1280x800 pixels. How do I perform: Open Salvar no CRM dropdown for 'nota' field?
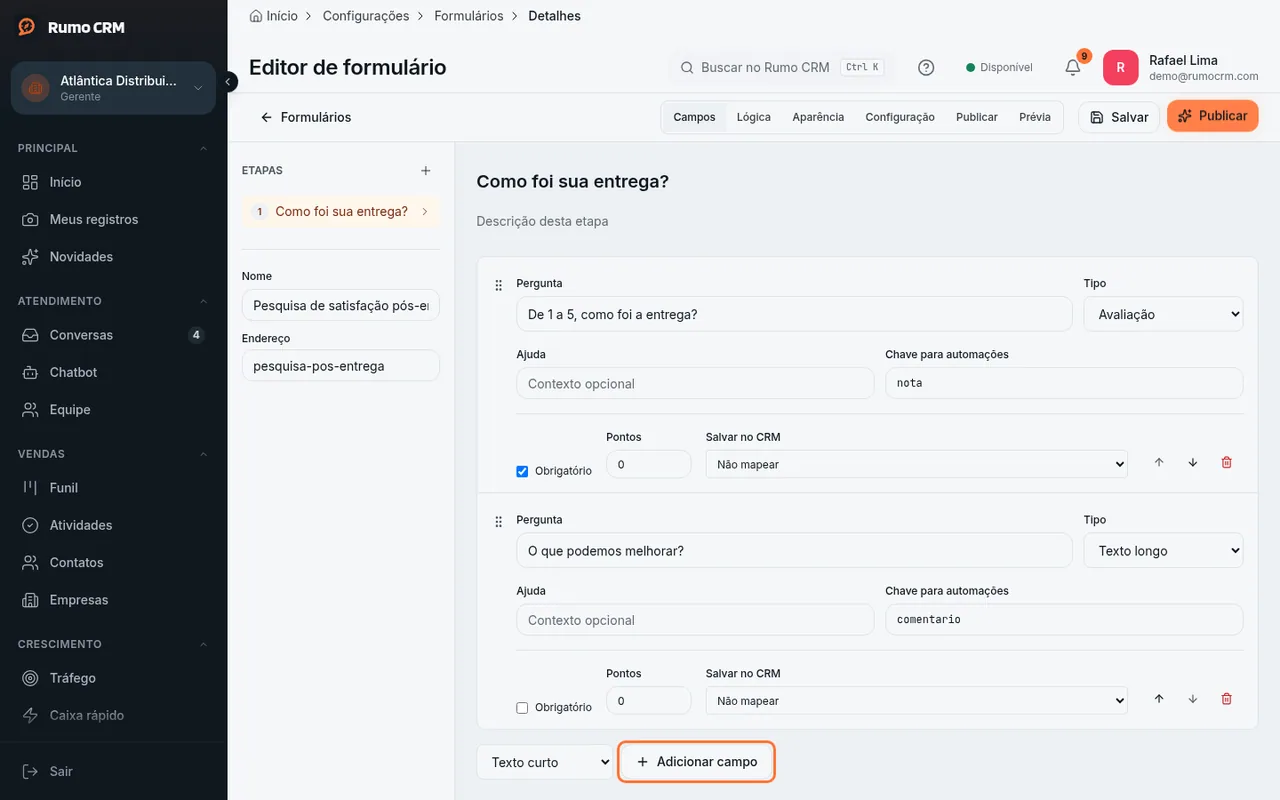(916, 464)
